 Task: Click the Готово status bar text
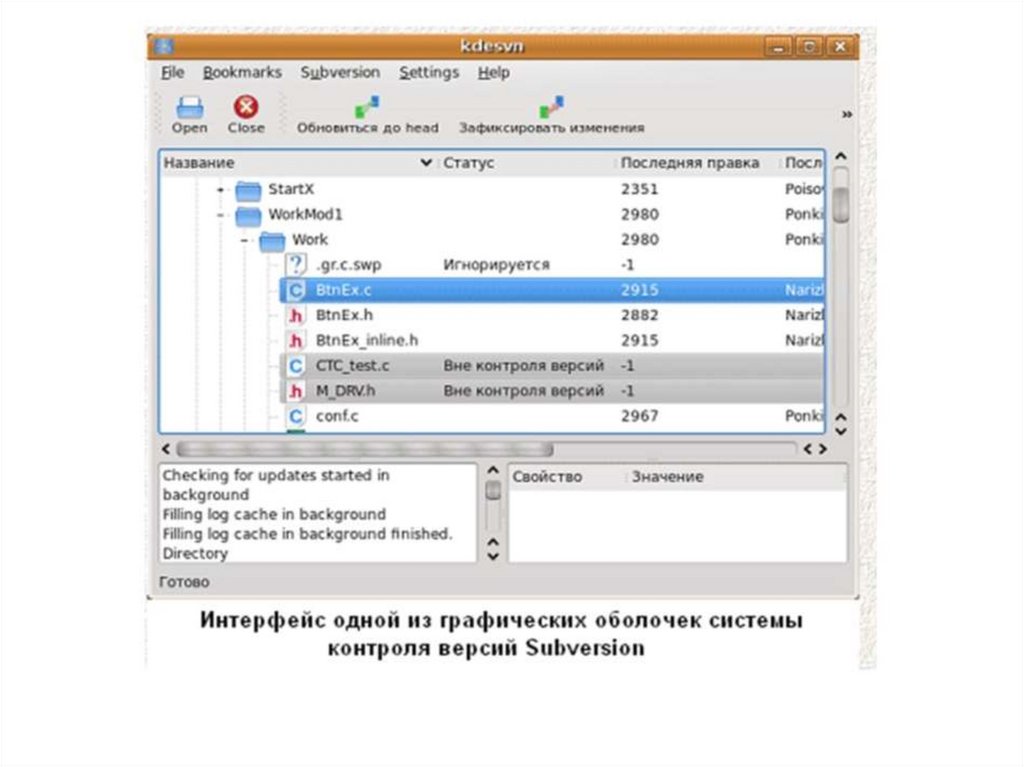(x=184, y=582)
